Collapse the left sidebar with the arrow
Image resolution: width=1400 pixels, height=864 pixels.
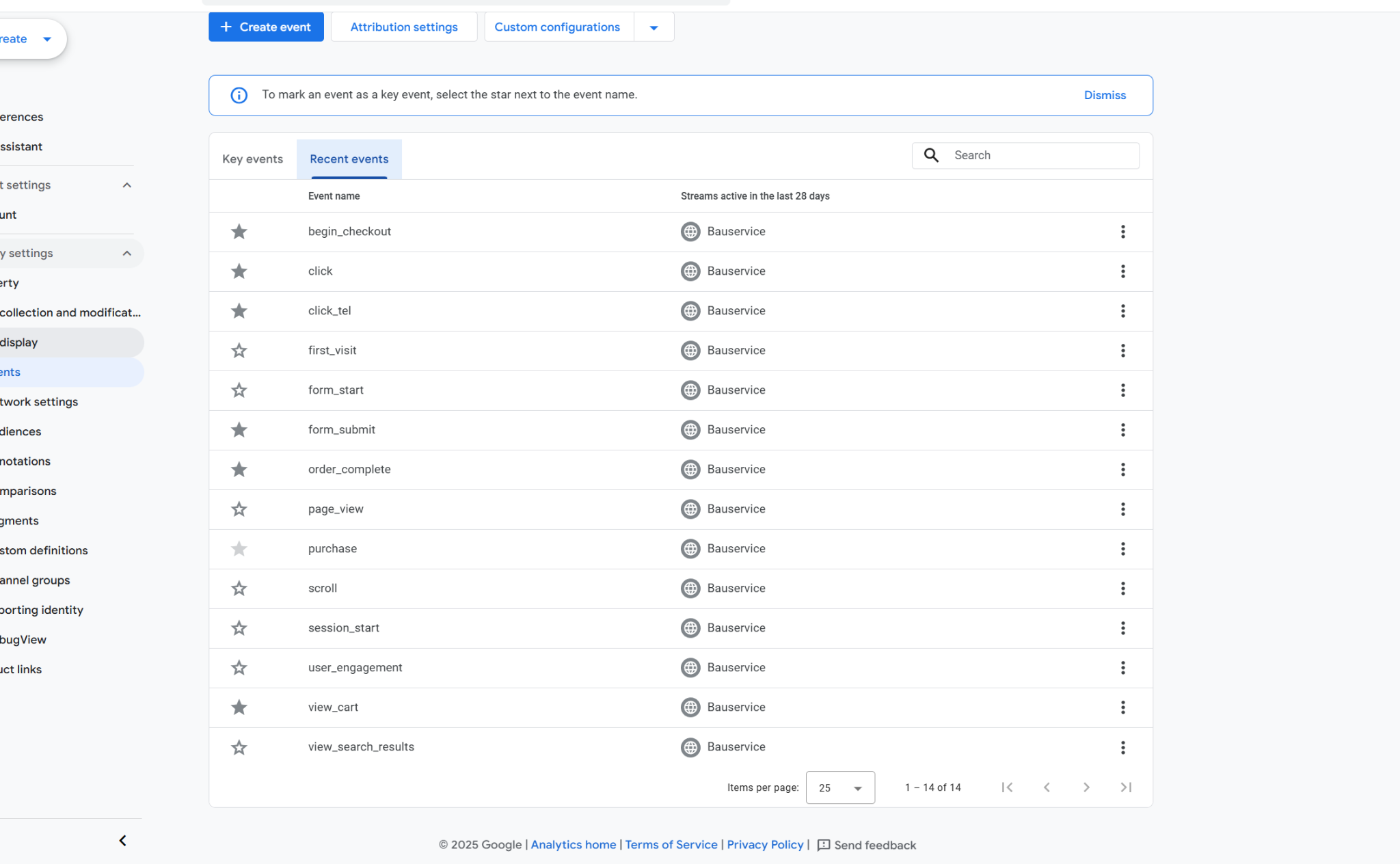click(x=122, y=841)
